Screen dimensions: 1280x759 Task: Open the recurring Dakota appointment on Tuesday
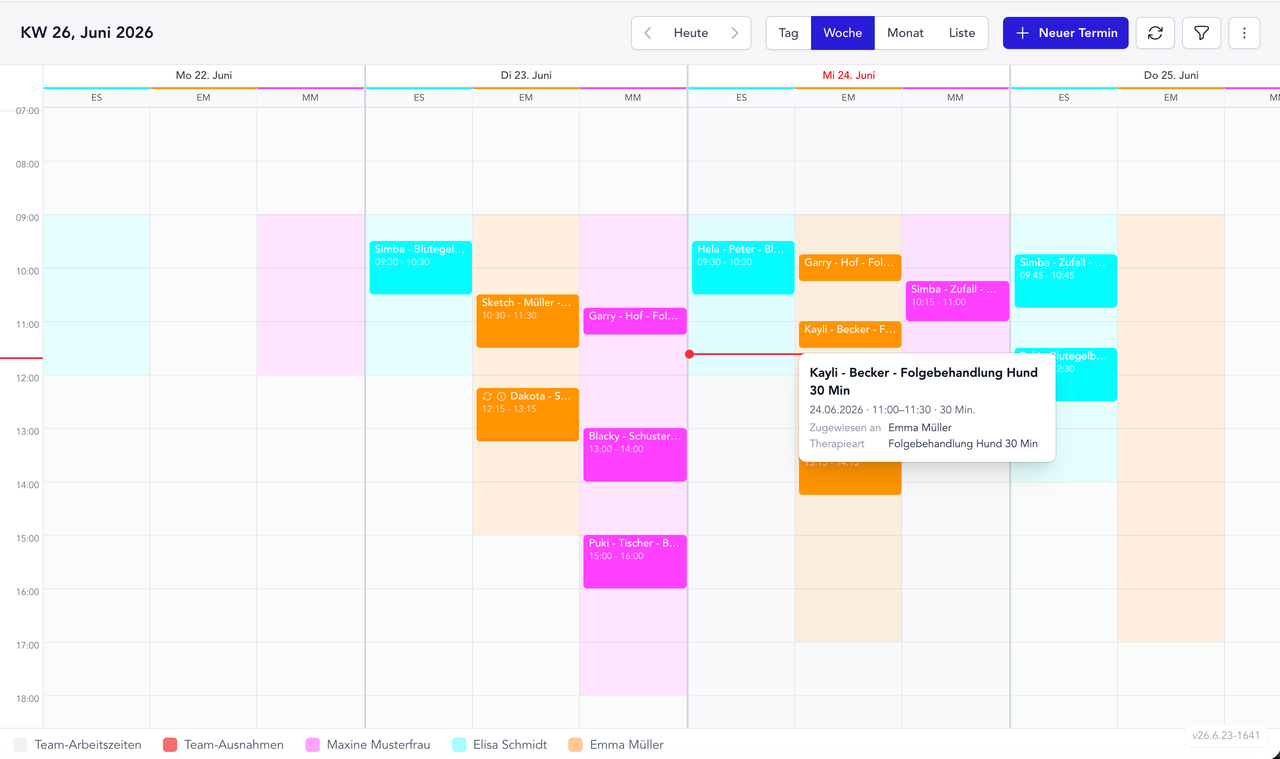(528, 414)
